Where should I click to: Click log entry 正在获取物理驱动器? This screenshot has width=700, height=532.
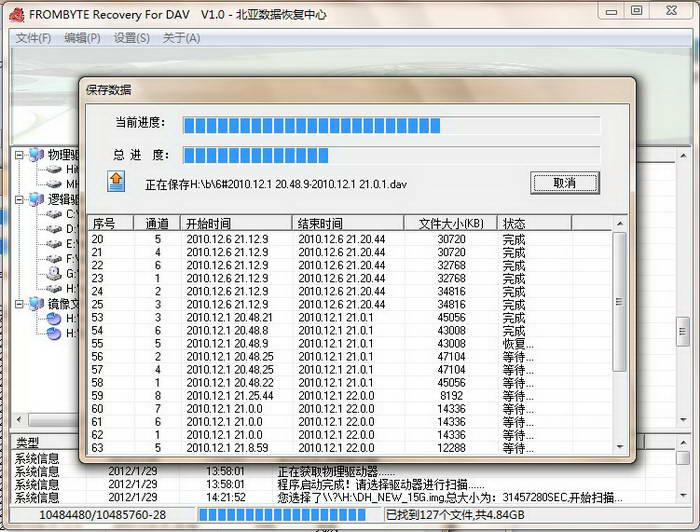click(x=336, y=471)
